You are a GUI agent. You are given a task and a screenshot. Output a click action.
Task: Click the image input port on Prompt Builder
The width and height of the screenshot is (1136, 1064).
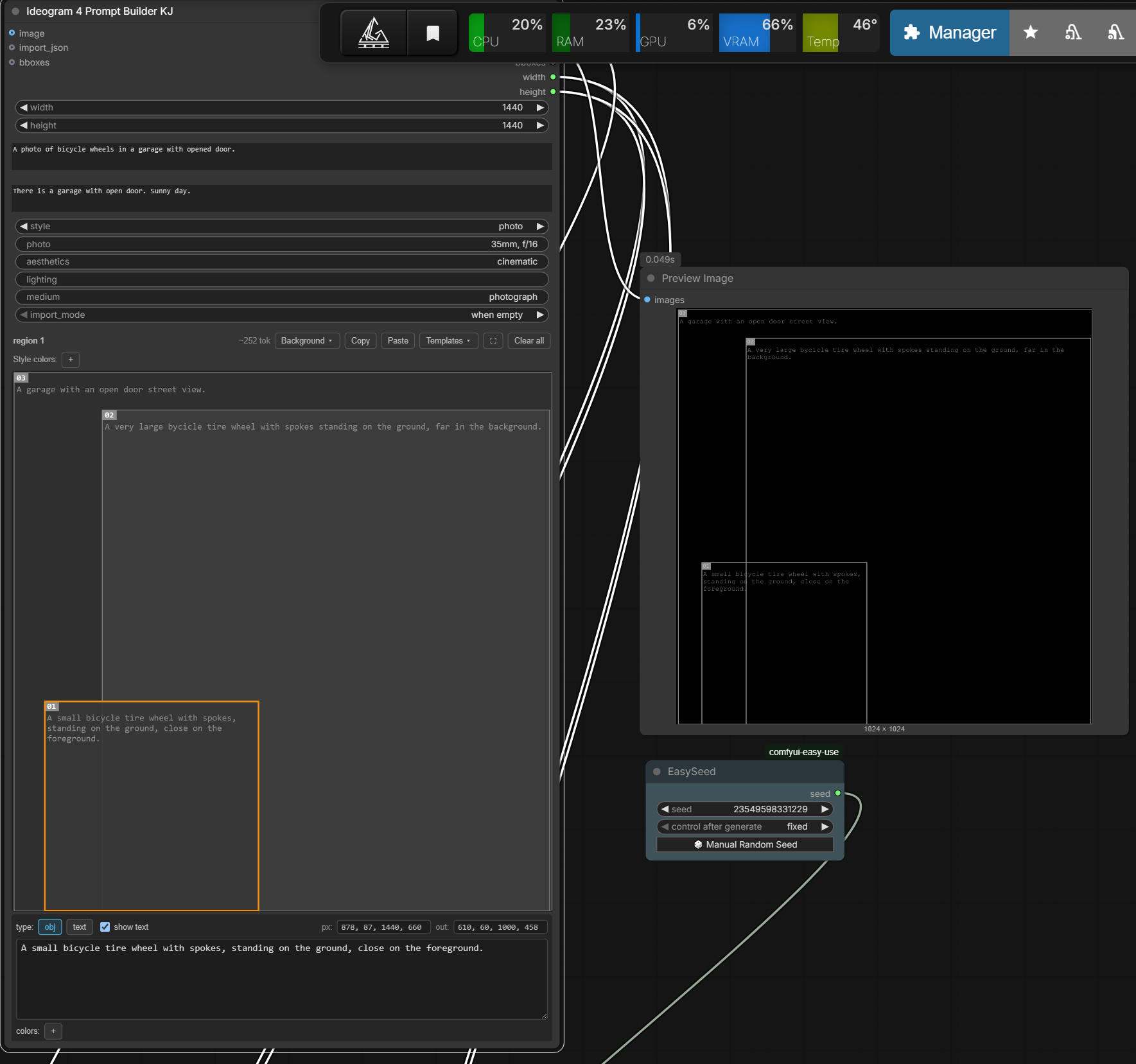[x=12, y=33]
